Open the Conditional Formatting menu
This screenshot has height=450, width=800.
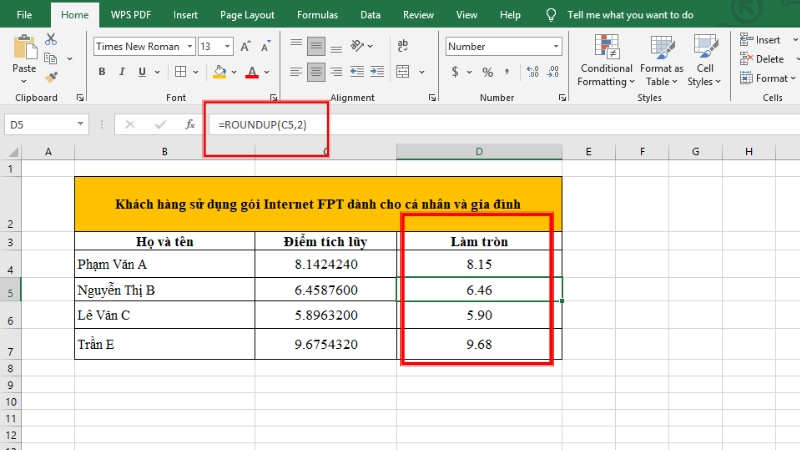pyautogui.click(x=605, y=60)
